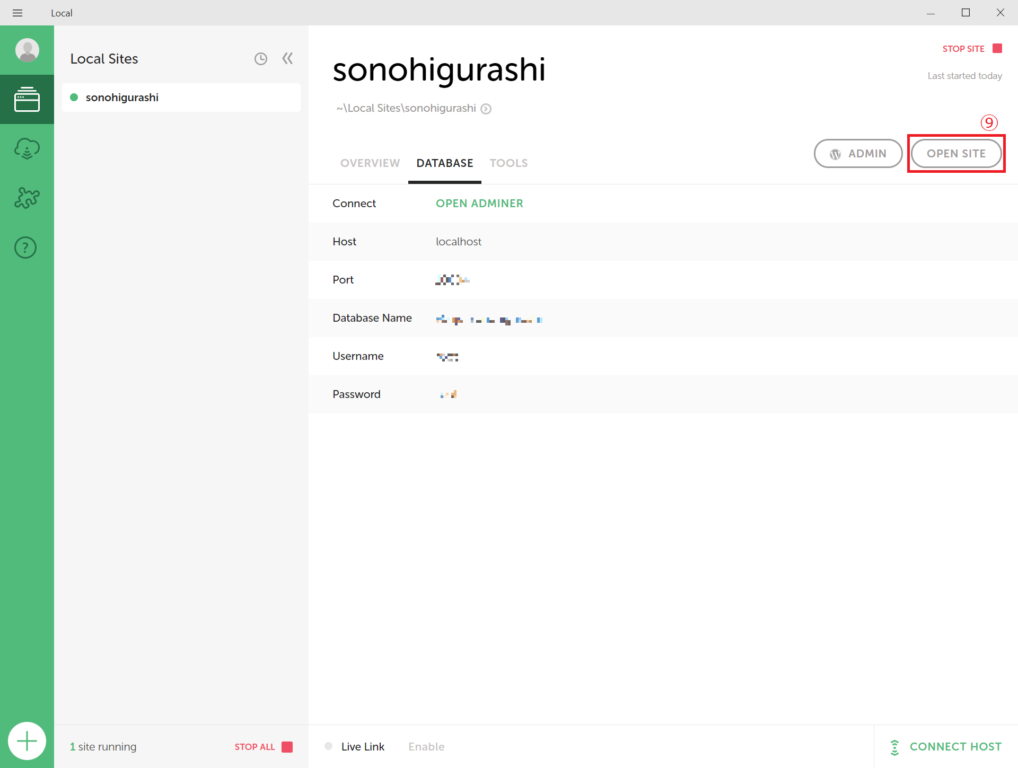Click the STOP SITE text
Screen dimensions: 1018x768
point(963,49)
